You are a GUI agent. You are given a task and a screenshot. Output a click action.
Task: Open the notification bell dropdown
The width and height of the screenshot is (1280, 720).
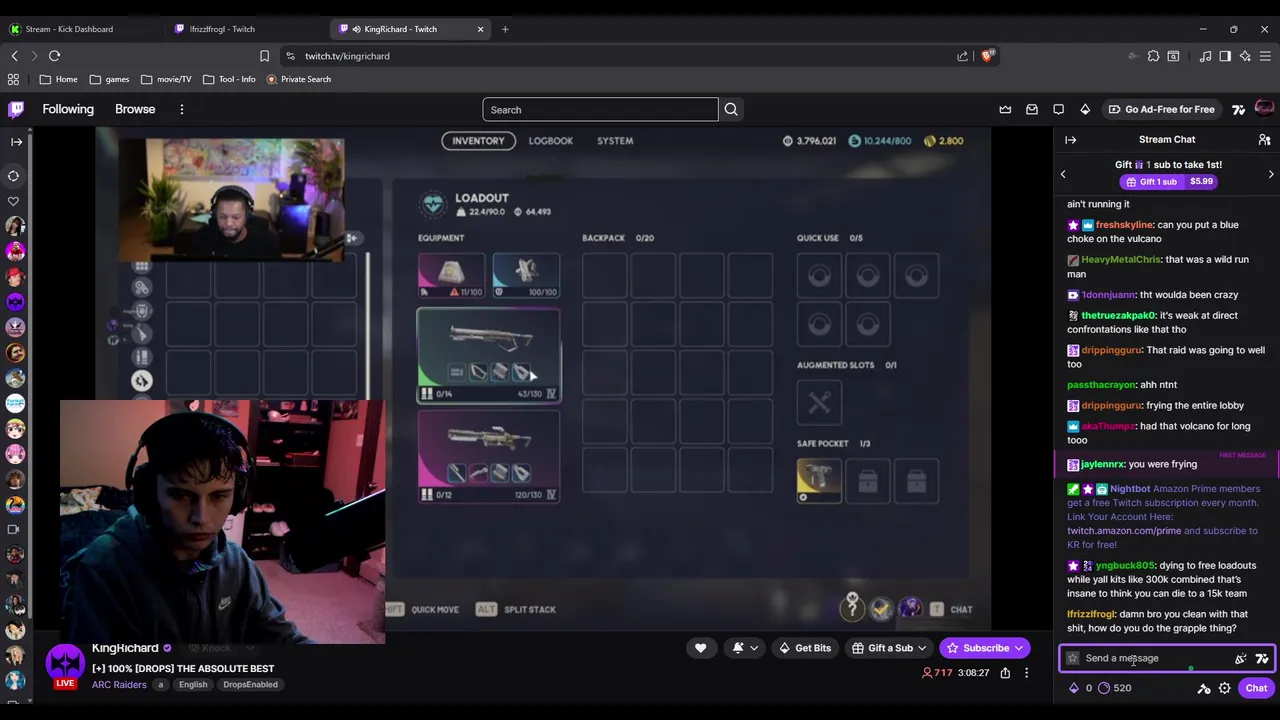(x=744, y=648)
